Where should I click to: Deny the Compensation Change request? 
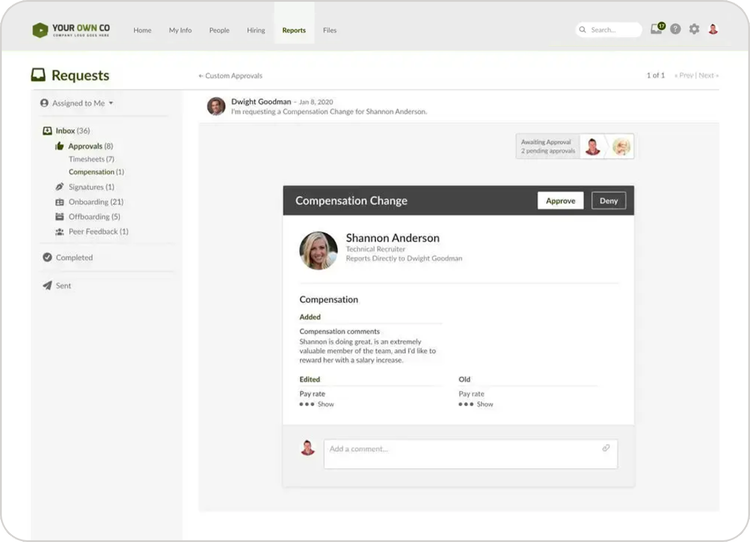click(x=608, y=201)
